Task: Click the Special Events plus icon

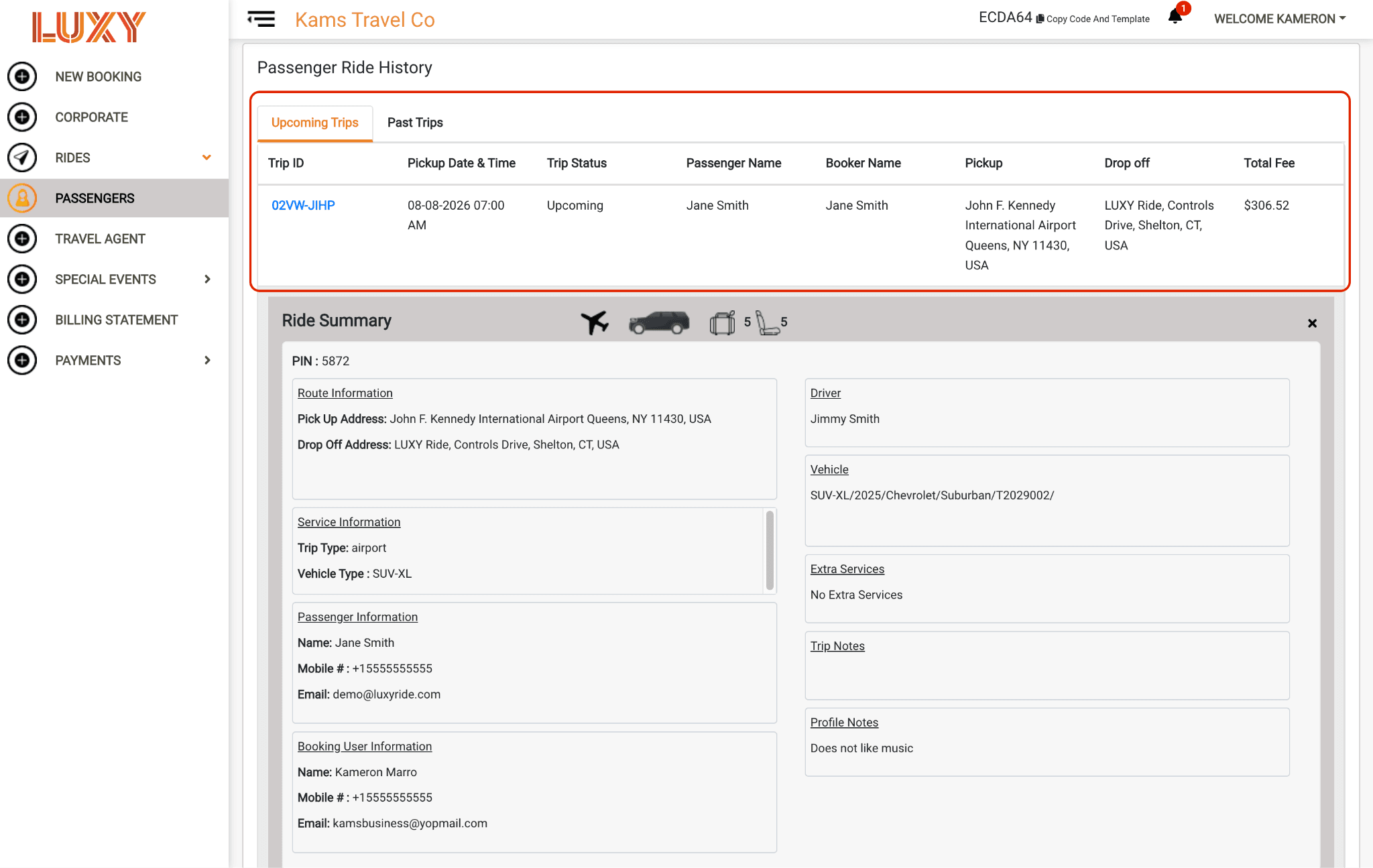Action: click(x=22, y=280)
